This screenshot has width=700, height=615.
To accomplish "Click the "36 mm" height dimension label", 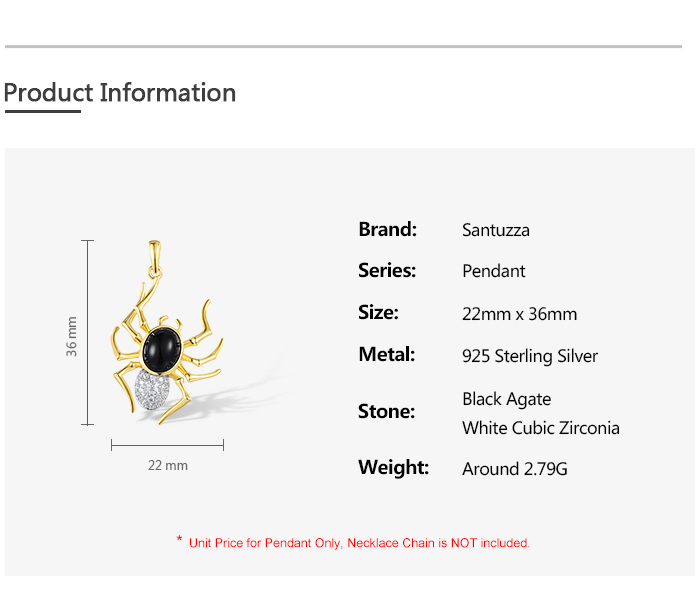I will click(72, 337).
